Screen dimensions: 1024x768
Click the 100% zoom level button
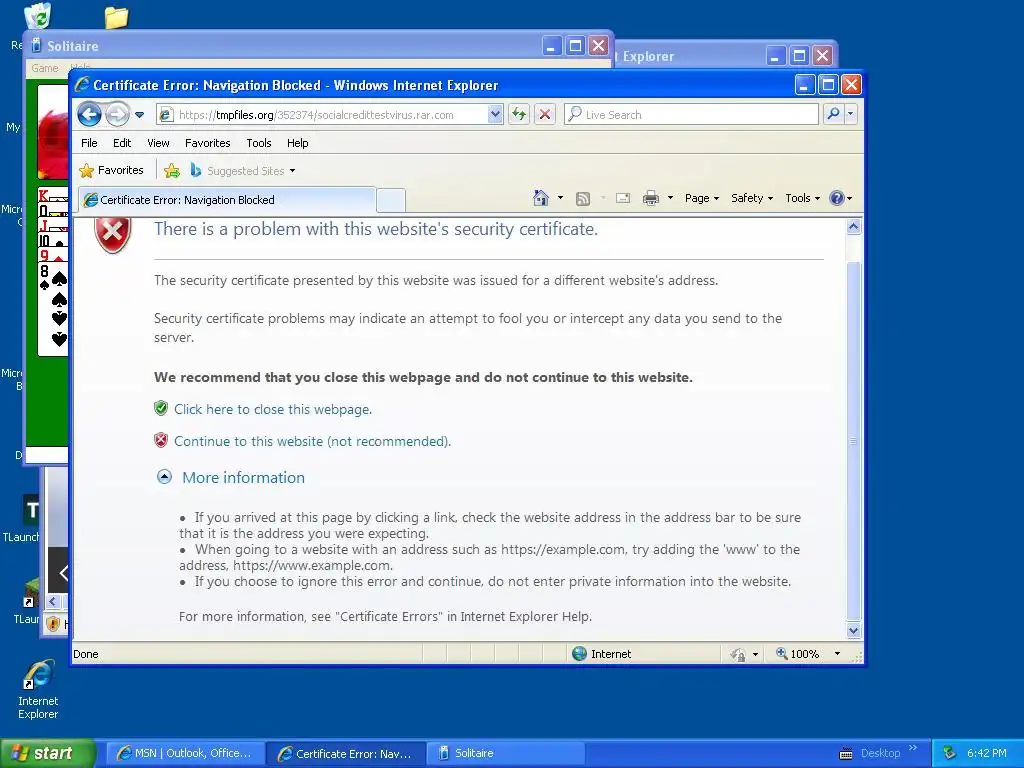(797, 654)
